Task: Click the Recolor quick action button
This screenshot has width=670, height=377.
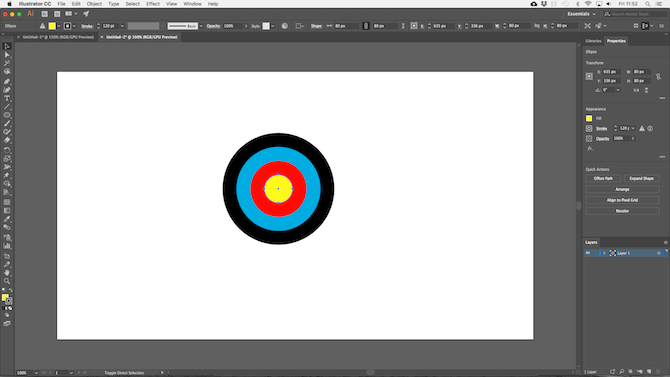Action: (622, 211)
